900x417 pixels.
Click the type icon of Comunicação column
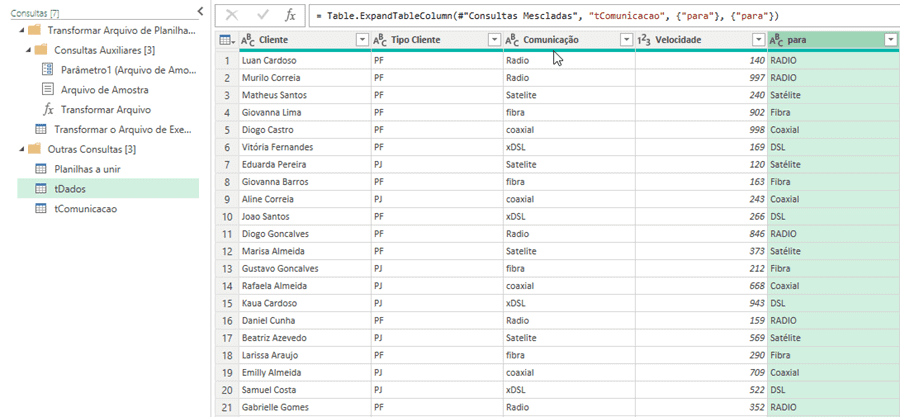coord(511,40)
